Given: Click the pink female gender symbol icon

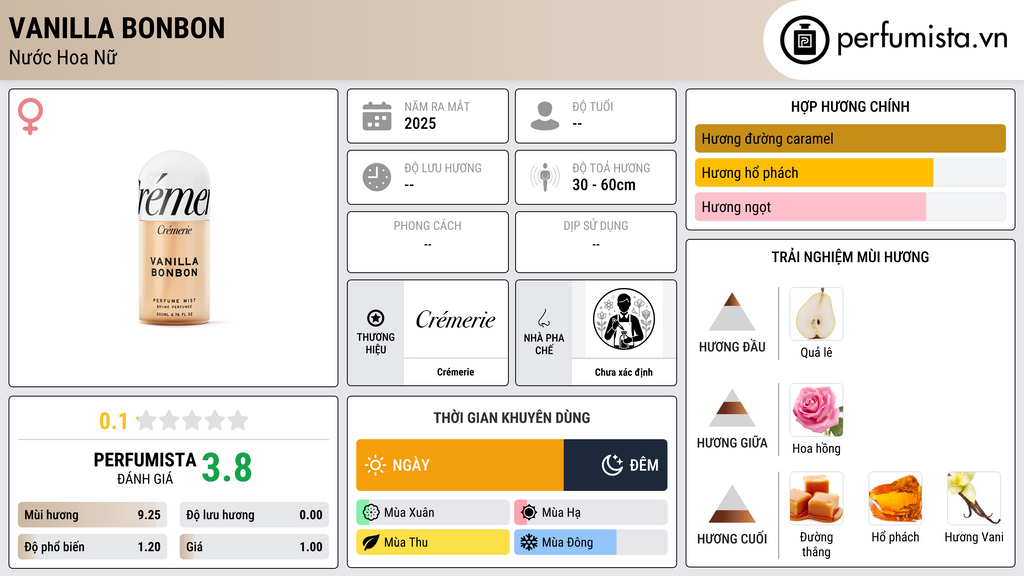Looking at the screenshot, I should point(30,116).
